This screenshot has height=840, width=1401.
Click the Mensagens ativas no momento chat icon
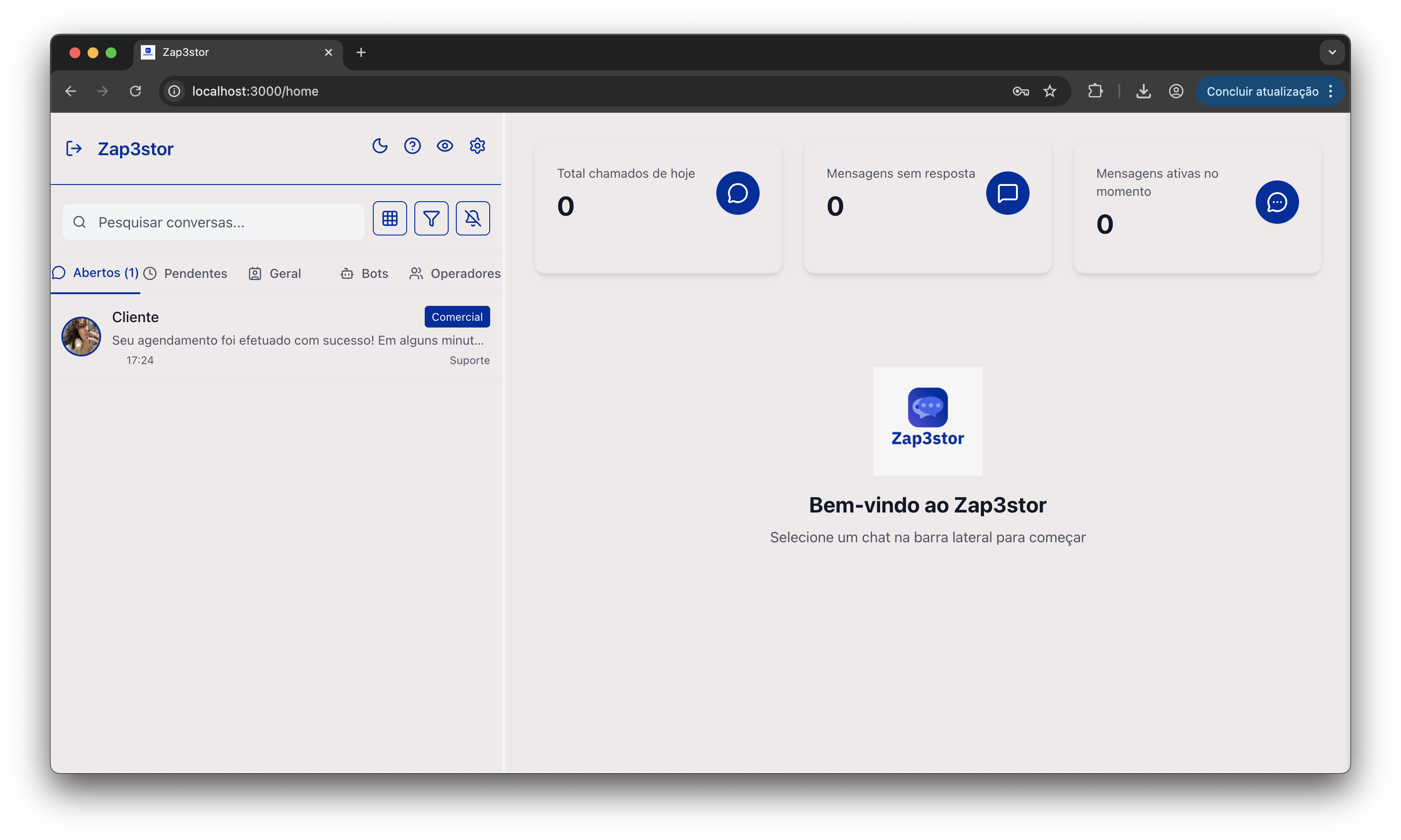1277,202
